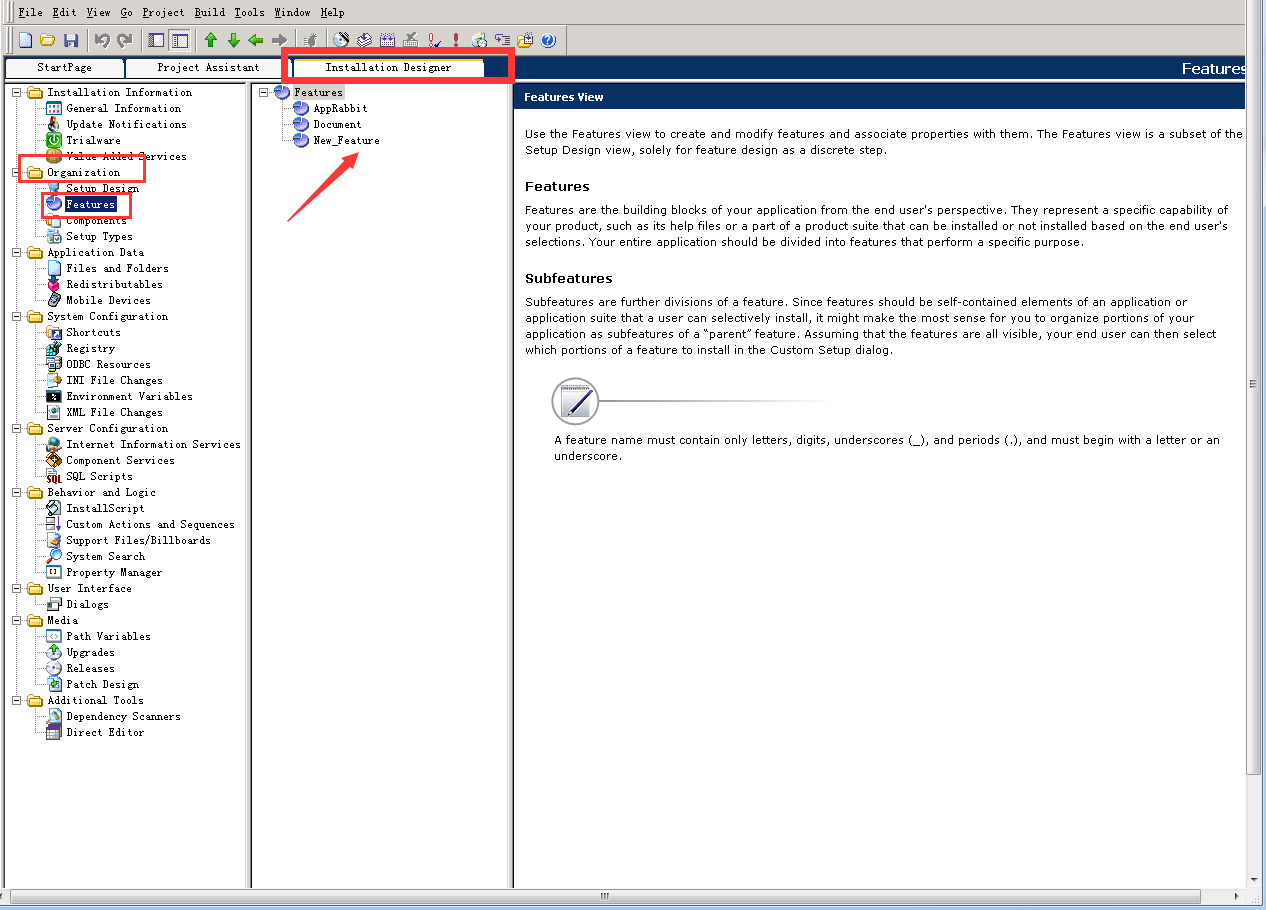This screenshot has width=1266, height=910.
Task: Open Files and Folders view
Action: tap(117, 268)
